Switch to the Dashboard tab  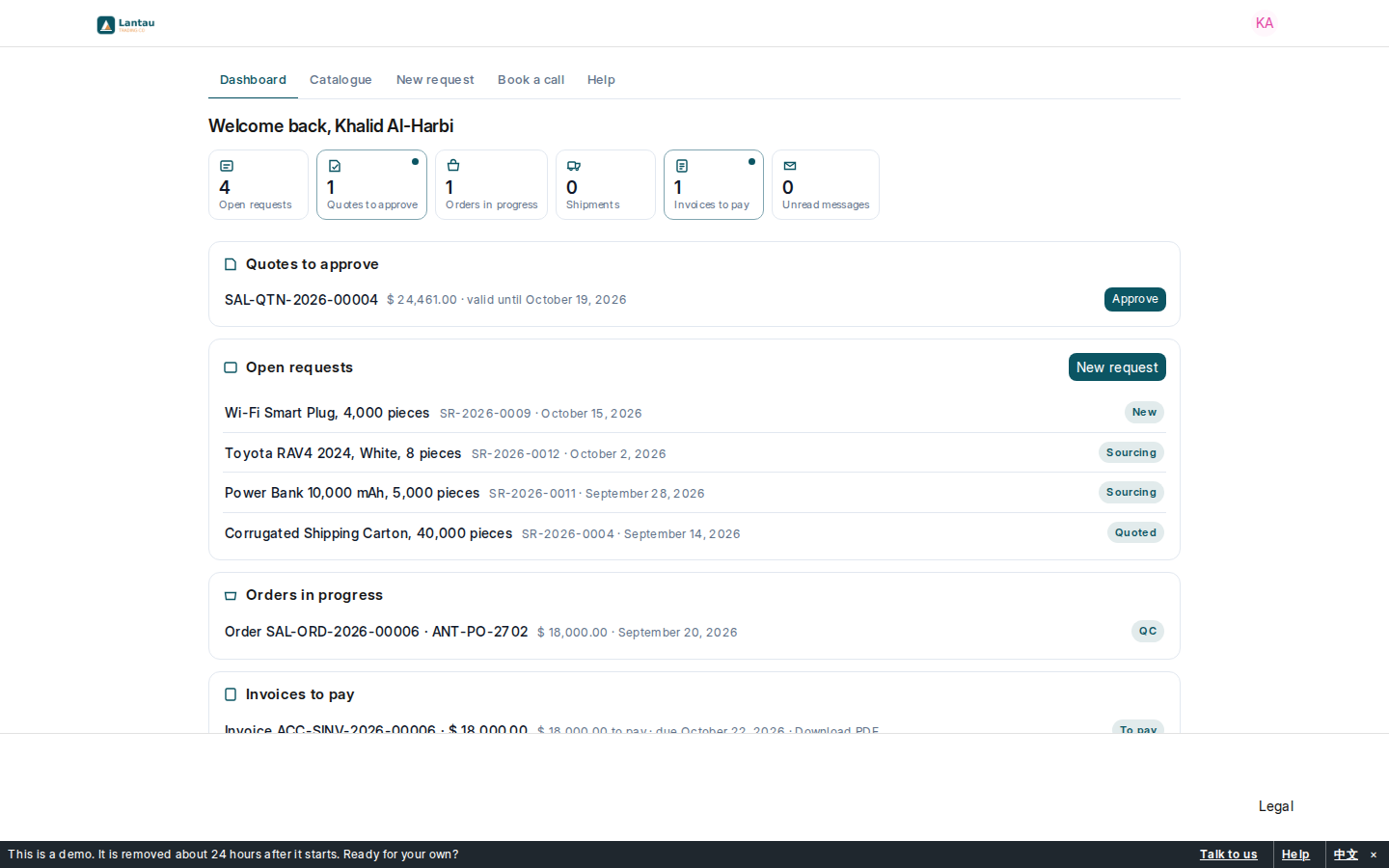pyautogui.click(x=253, y=80)
